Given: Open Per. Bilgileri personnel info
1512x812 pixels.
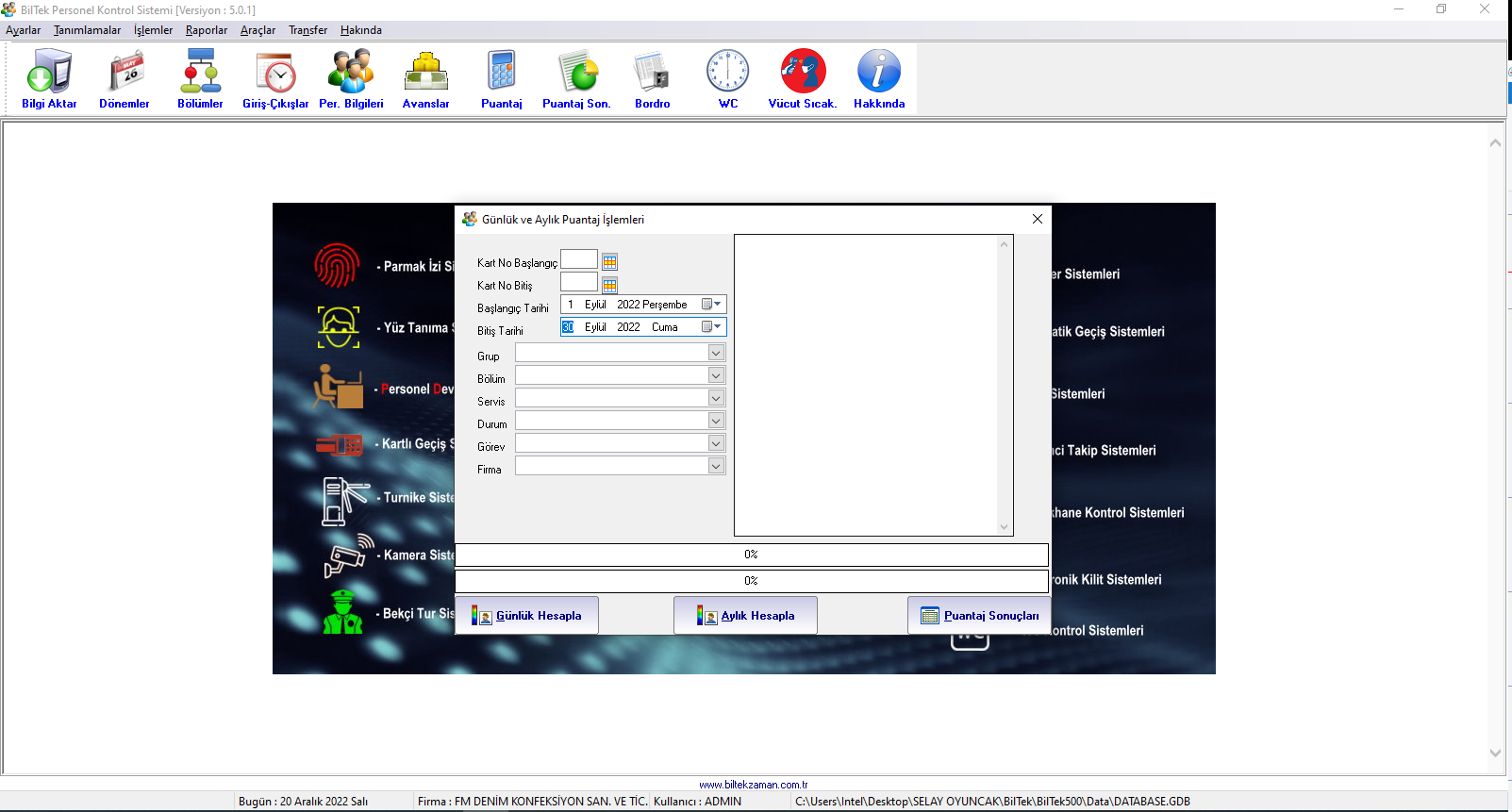Looking at the screenshot, I should tap(351, 79).
